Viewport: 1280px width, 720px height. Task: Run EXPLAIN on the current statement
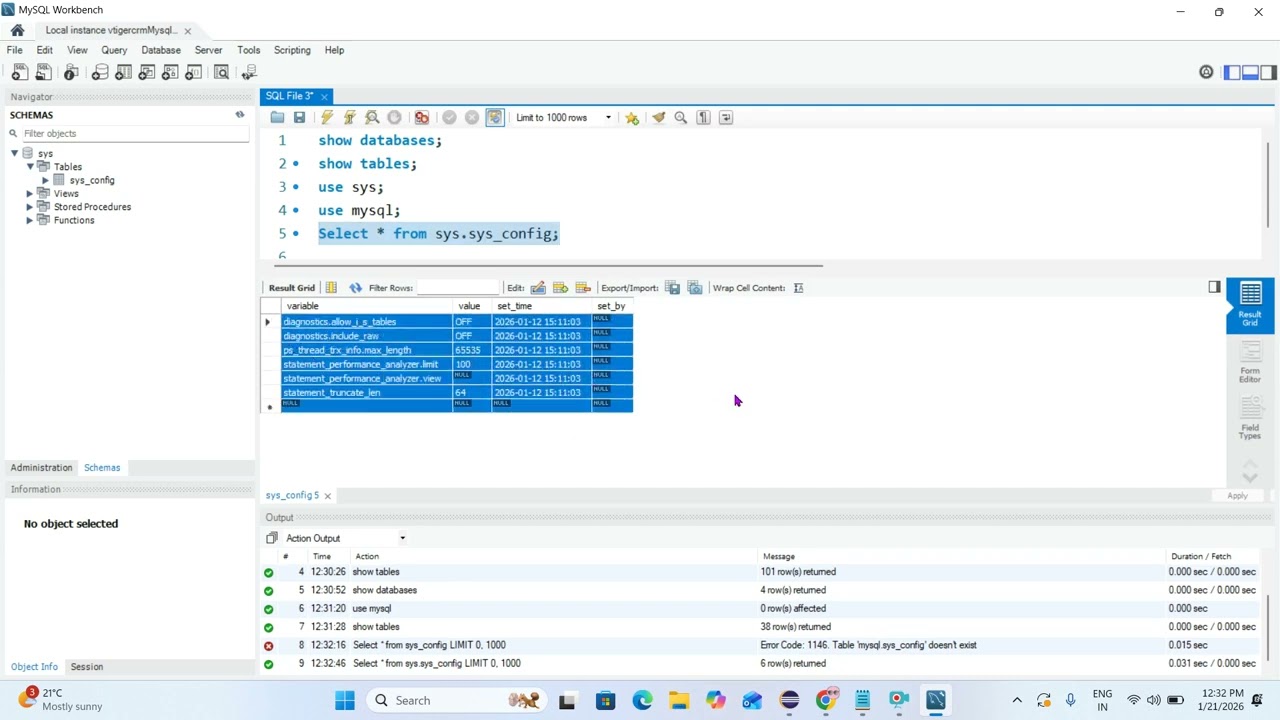372,118
